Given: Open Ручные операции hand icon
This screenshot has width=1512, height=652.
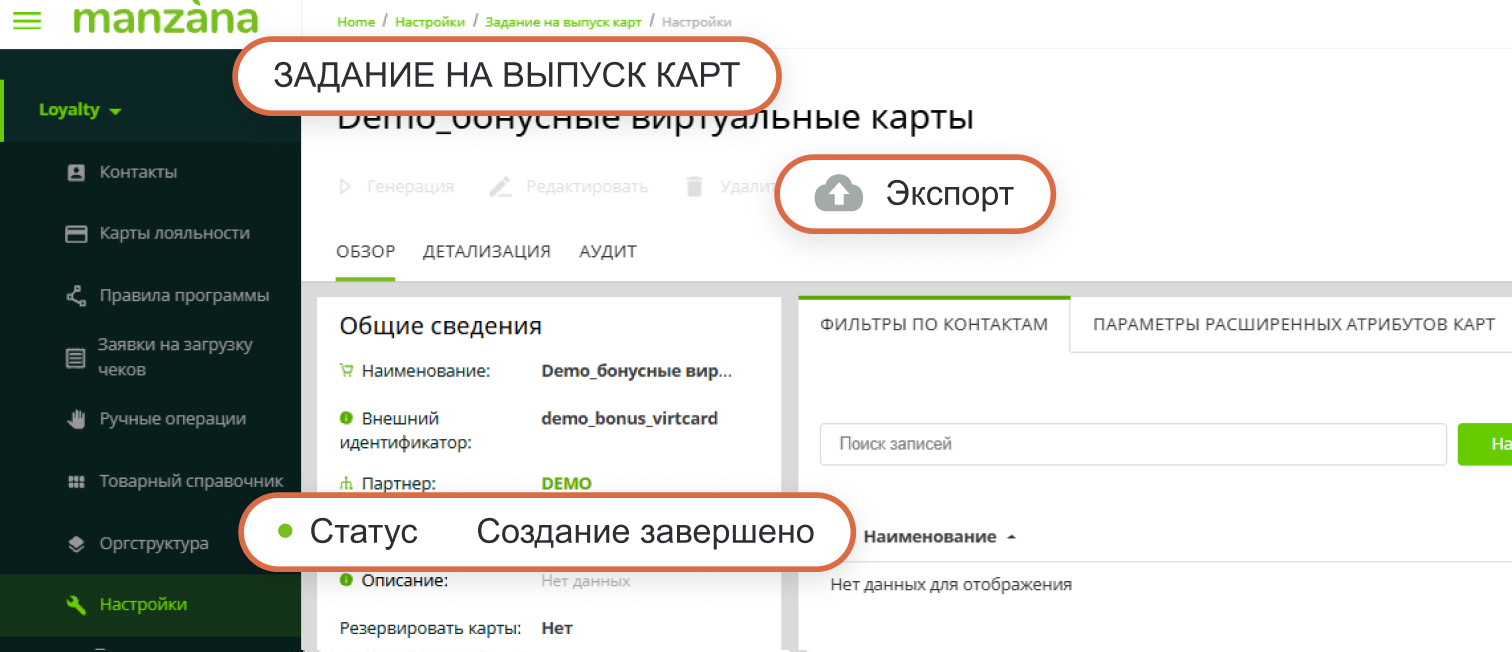Looking at the screenshot, I should (x=76, y=419).
